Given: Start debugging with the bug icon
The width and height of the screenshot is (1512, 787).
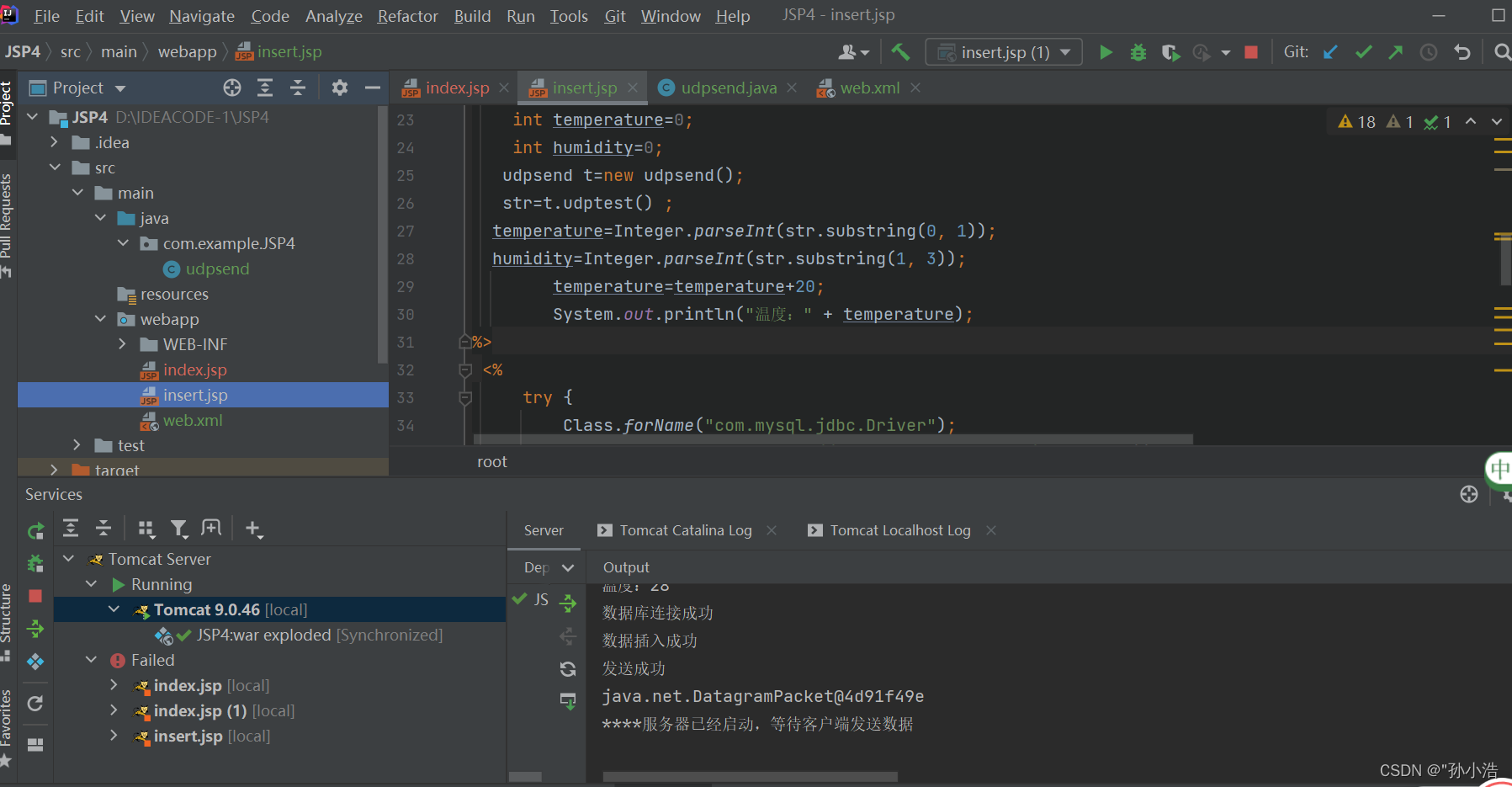Looking at the screenshot, I should (1138, 52).
